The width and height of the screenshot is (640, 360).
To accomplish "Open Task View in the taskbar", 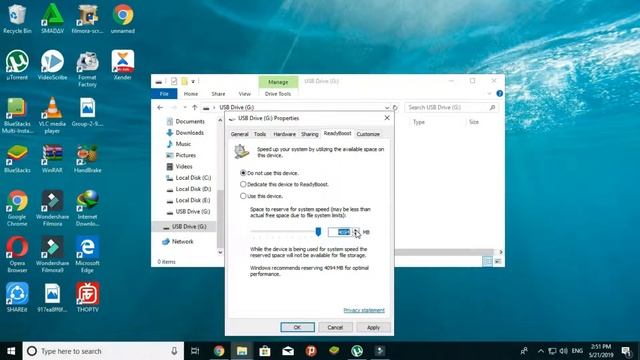I will tap(195, 351).
